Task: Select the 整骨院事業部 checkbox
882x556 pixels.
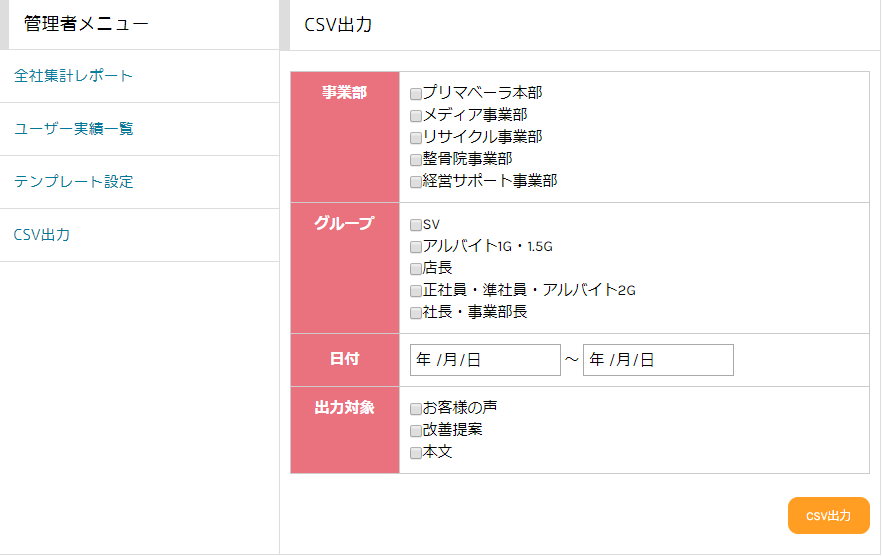Action: [416, 160]
